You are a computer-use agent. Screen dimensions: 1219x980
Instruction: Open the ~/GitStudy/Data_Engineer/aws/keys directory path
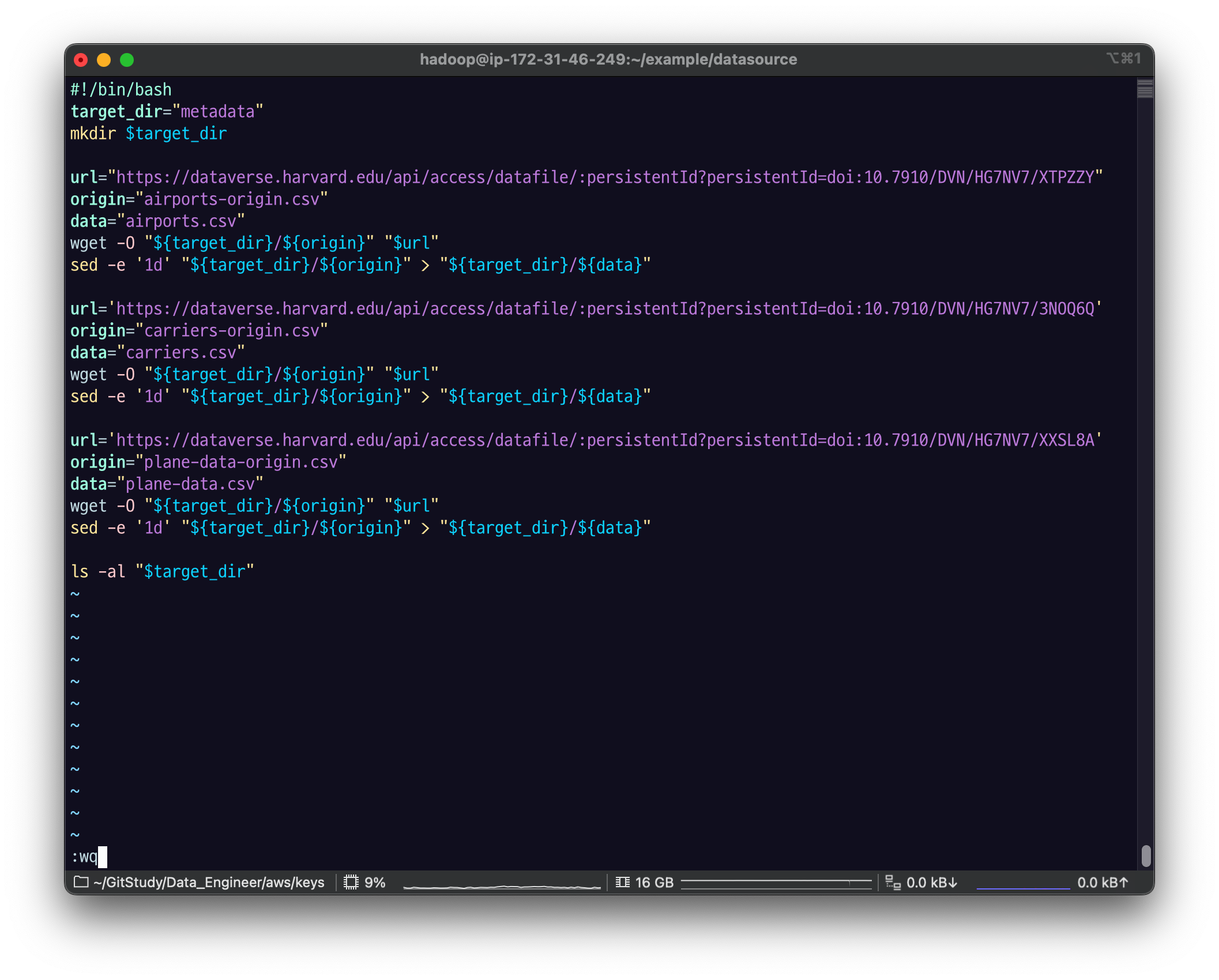tap(208, 882)
